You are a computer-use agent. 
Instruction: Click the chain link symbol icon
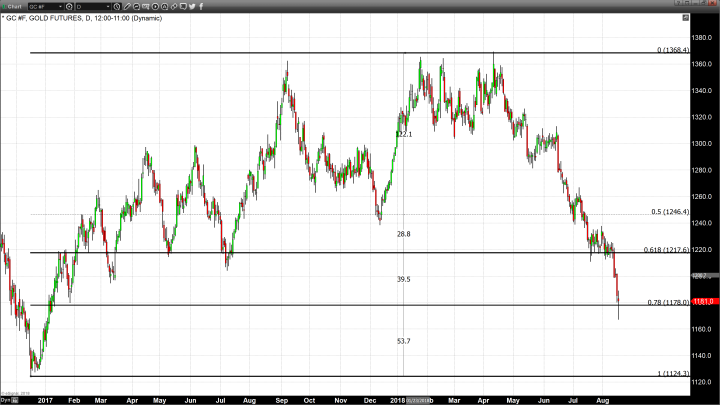tap(174, 6)
